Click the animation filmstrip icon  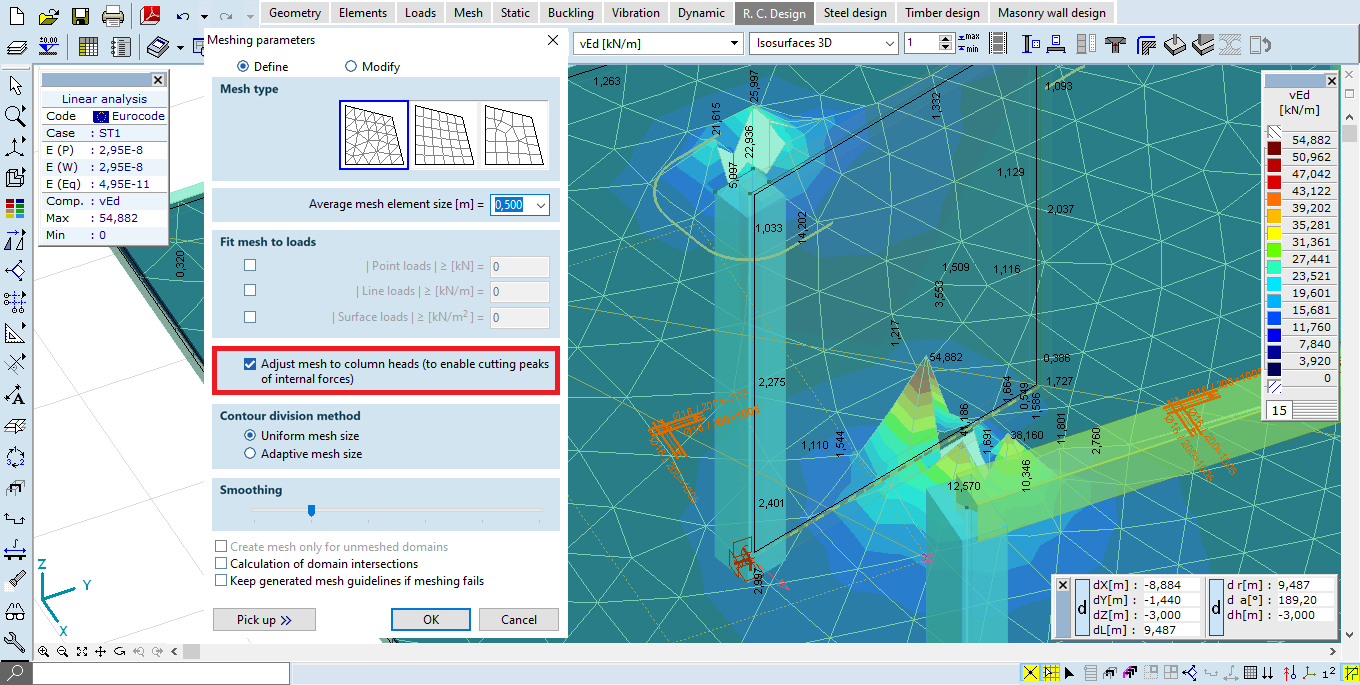pyautogui.click(x=997, y=44)
